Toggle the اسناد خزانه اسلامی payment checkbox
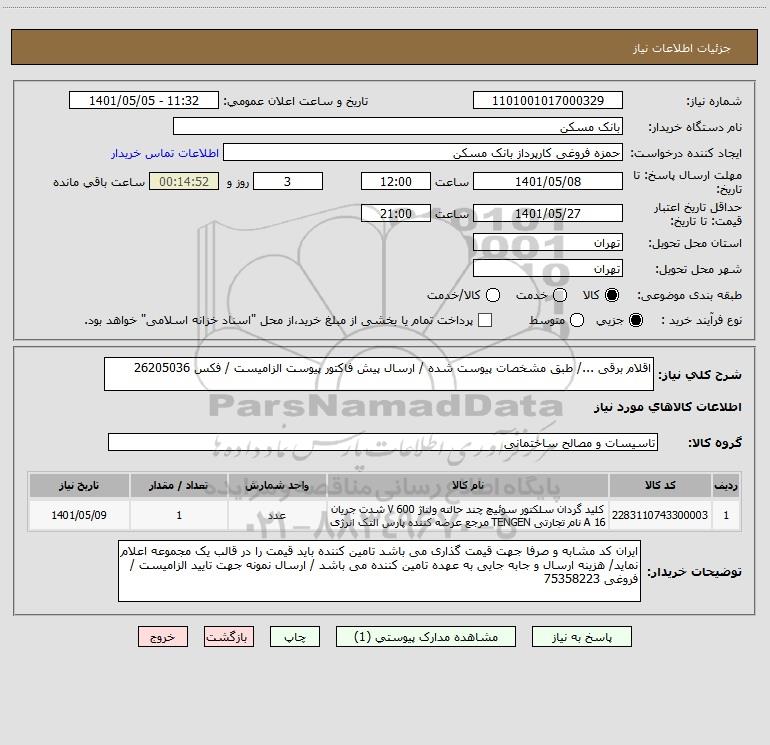Screen dimensions: 770x745 pos(485,320)
